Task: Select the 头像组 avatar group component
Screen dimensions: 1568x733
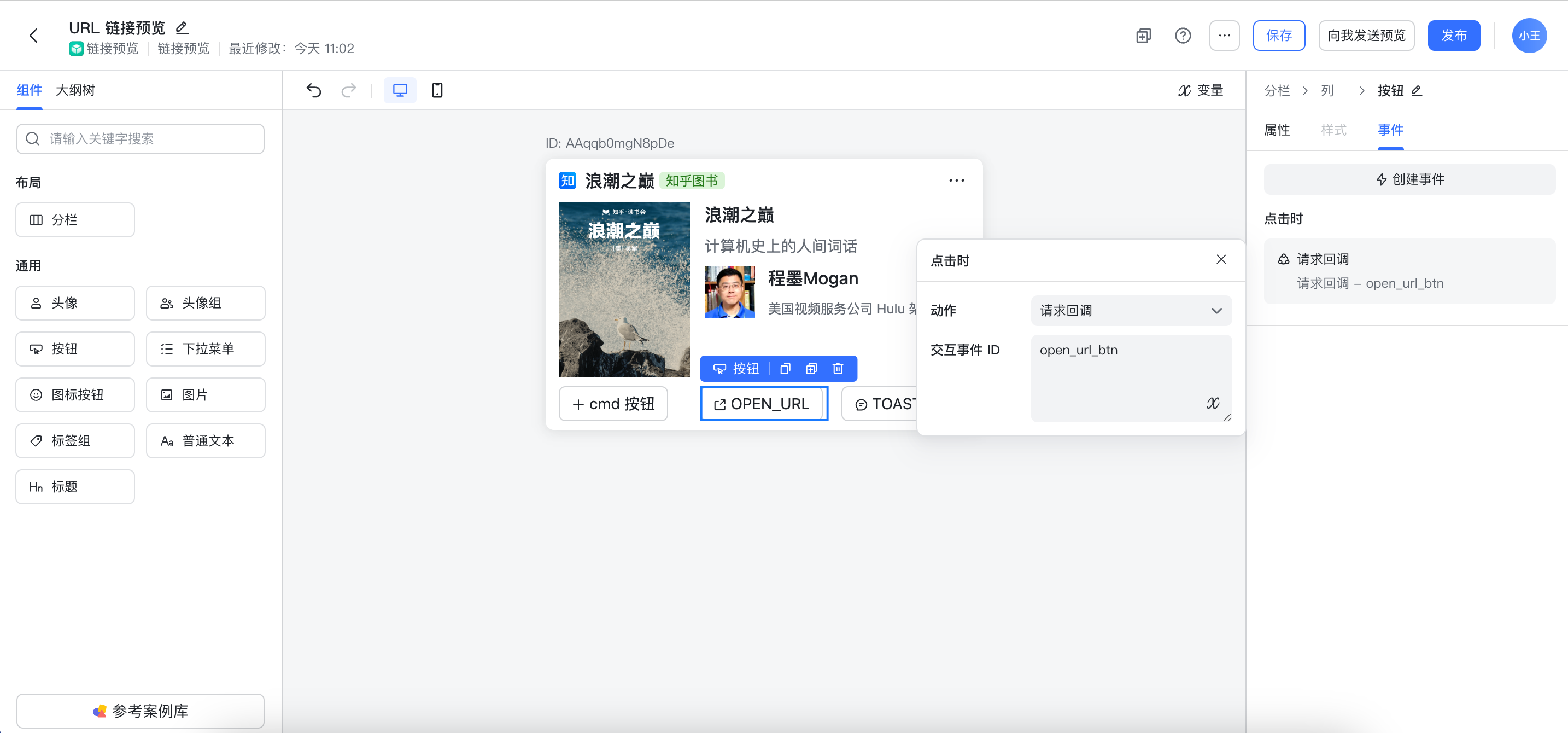Action: [x=206, y=303]
